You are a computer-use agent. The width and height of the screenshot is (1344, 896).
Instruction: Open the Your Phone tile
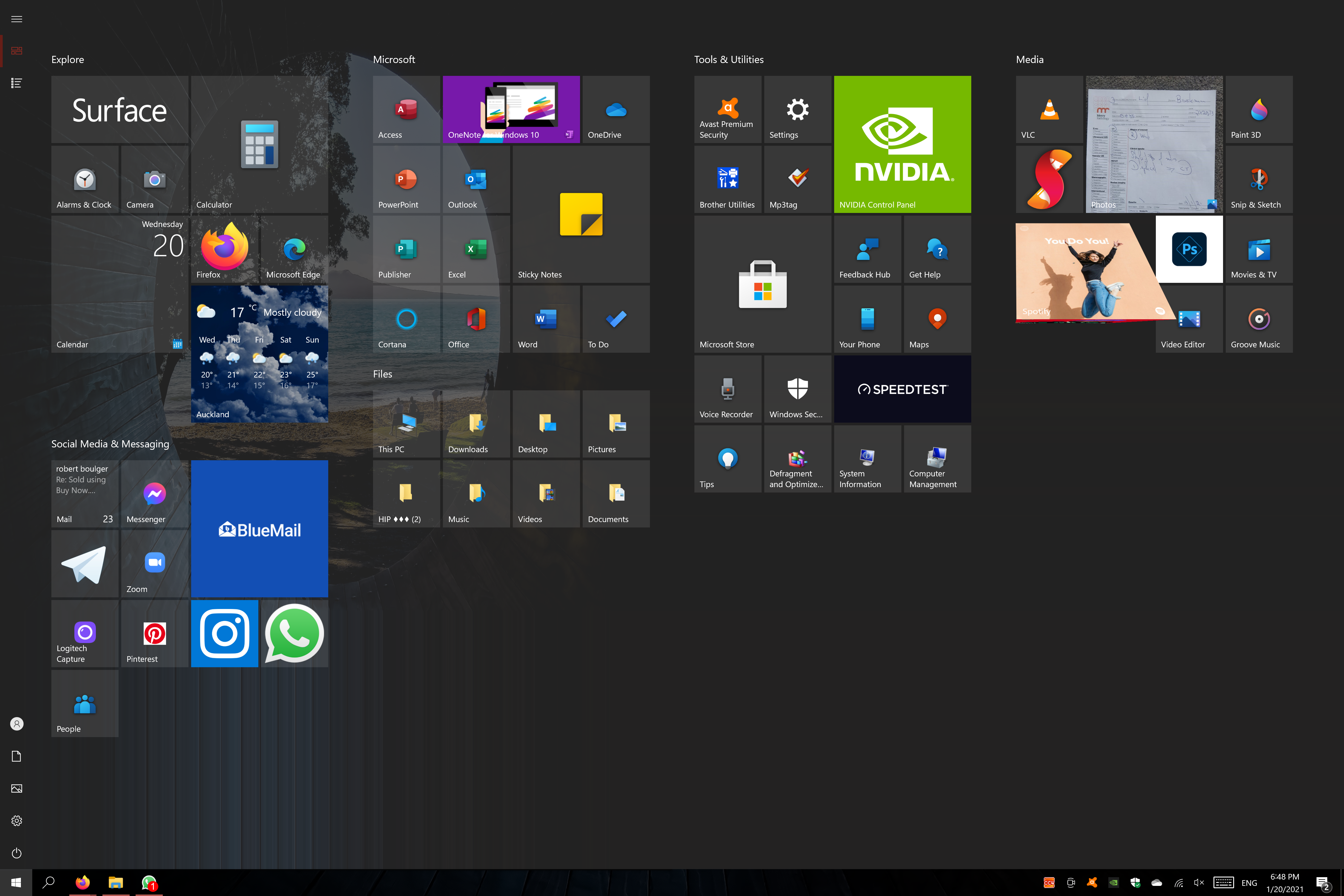click(x=867, y=319)
